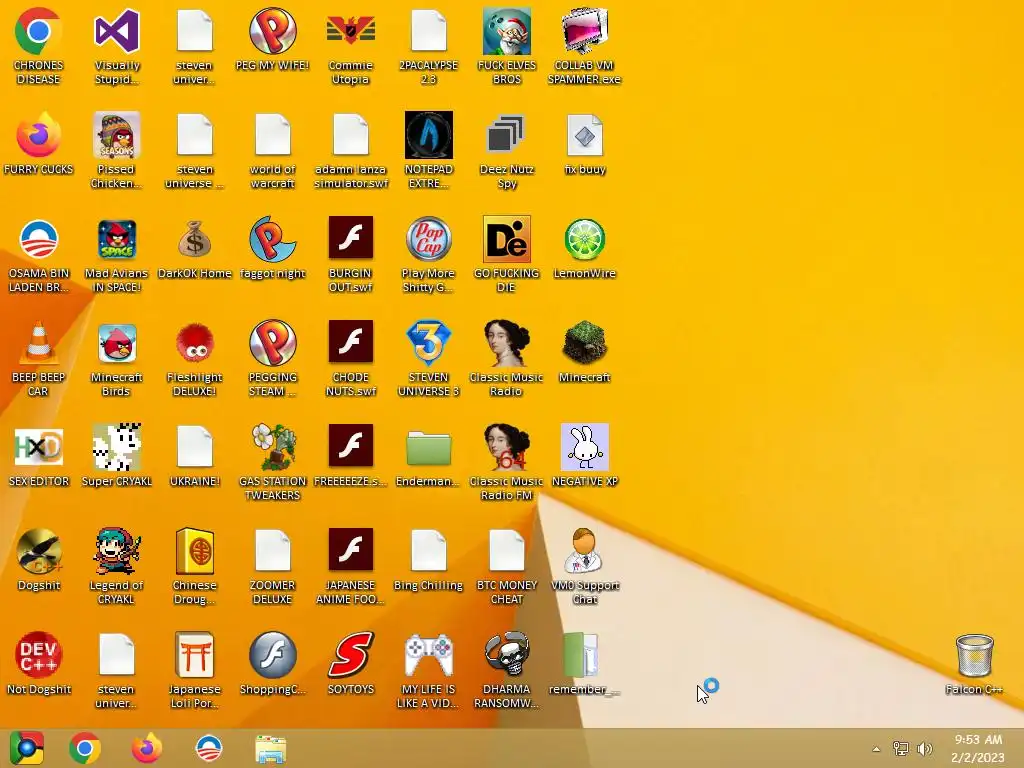Image resolution: width=1024 pixels, height=768 pixels.
Task: Open Classic Music Radio FM 64 icon
Action: click(x=506, y=447)
